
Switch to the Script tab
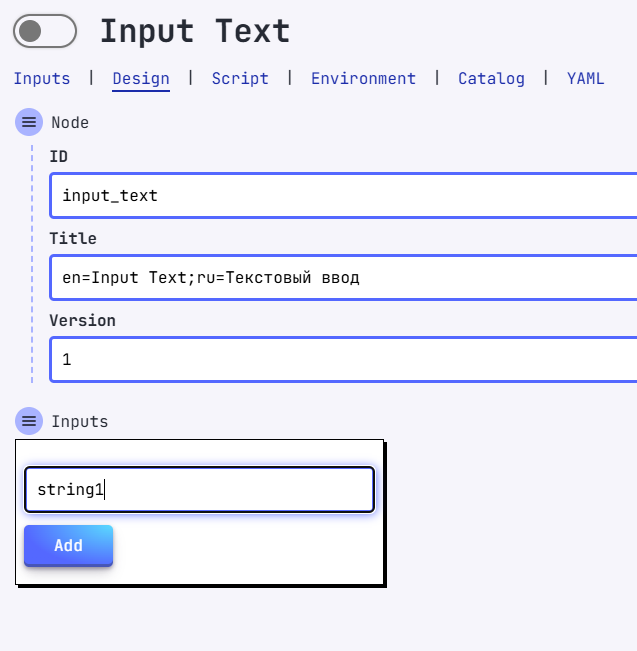[x=240, y=78]
